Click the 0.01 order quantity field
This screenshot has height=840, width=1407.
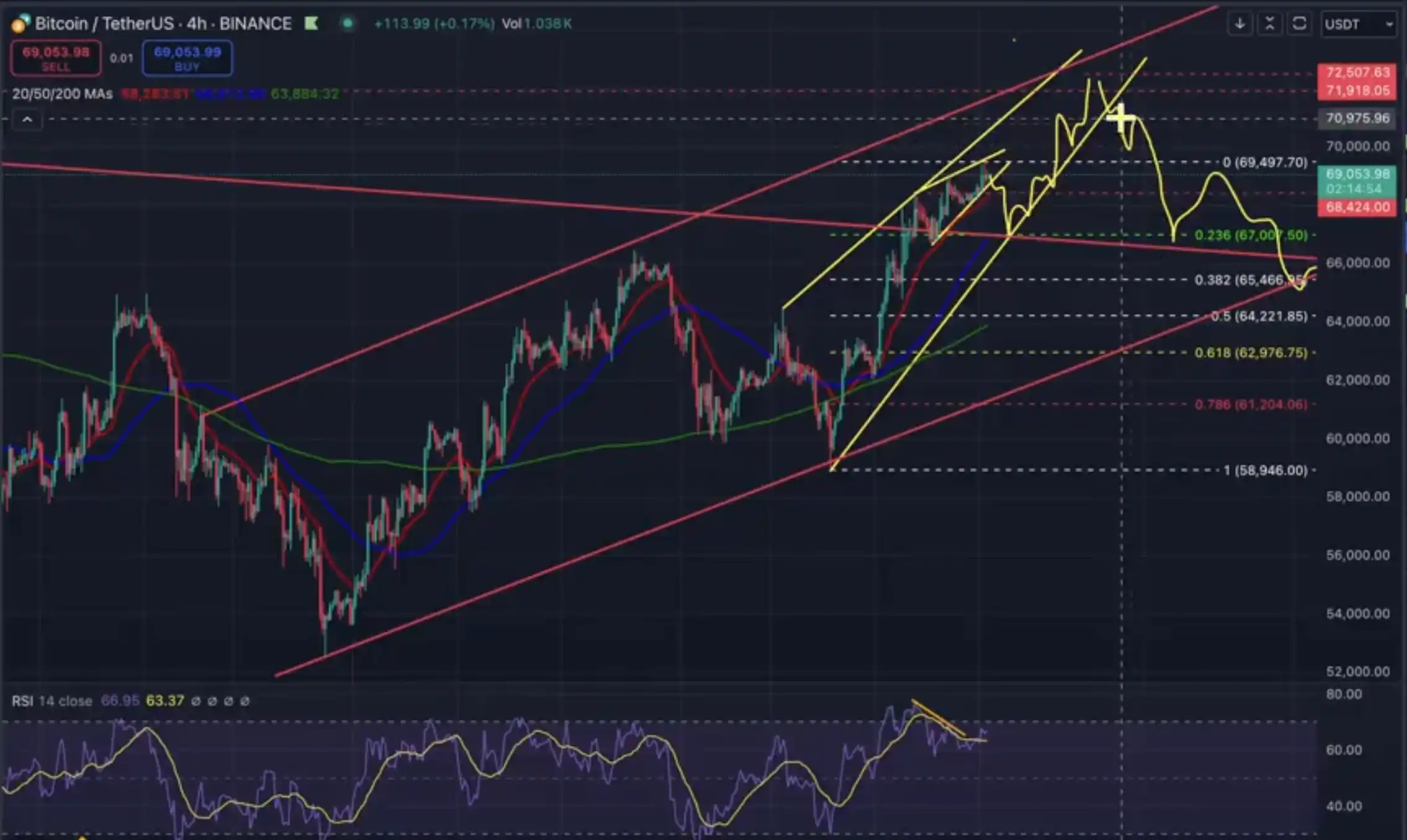pyautogui.click(x=122, y=58)
